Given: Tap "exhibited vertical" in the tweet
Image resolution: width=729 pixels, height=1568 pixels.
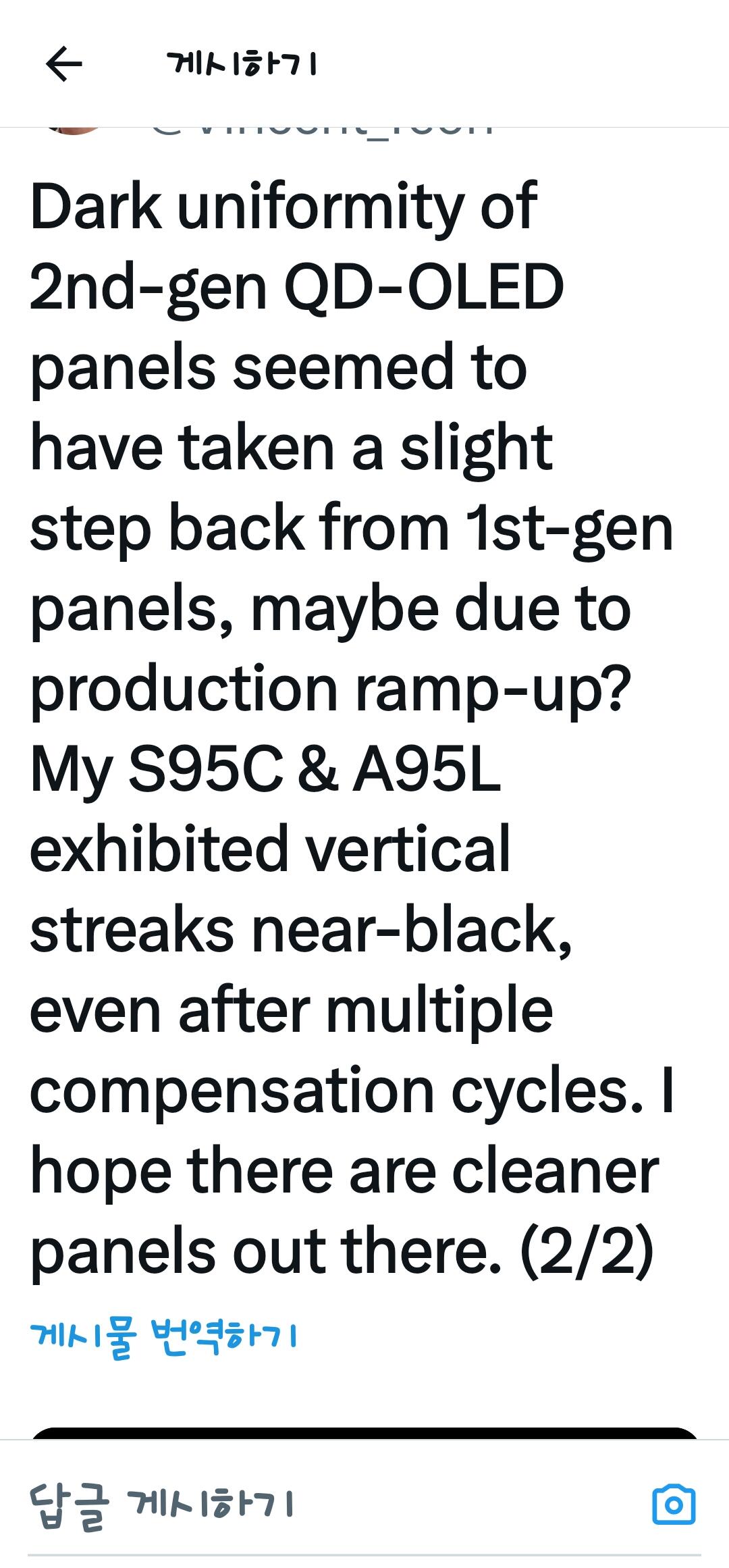Looking at the screenshot, I should click(x=270, y=850).
